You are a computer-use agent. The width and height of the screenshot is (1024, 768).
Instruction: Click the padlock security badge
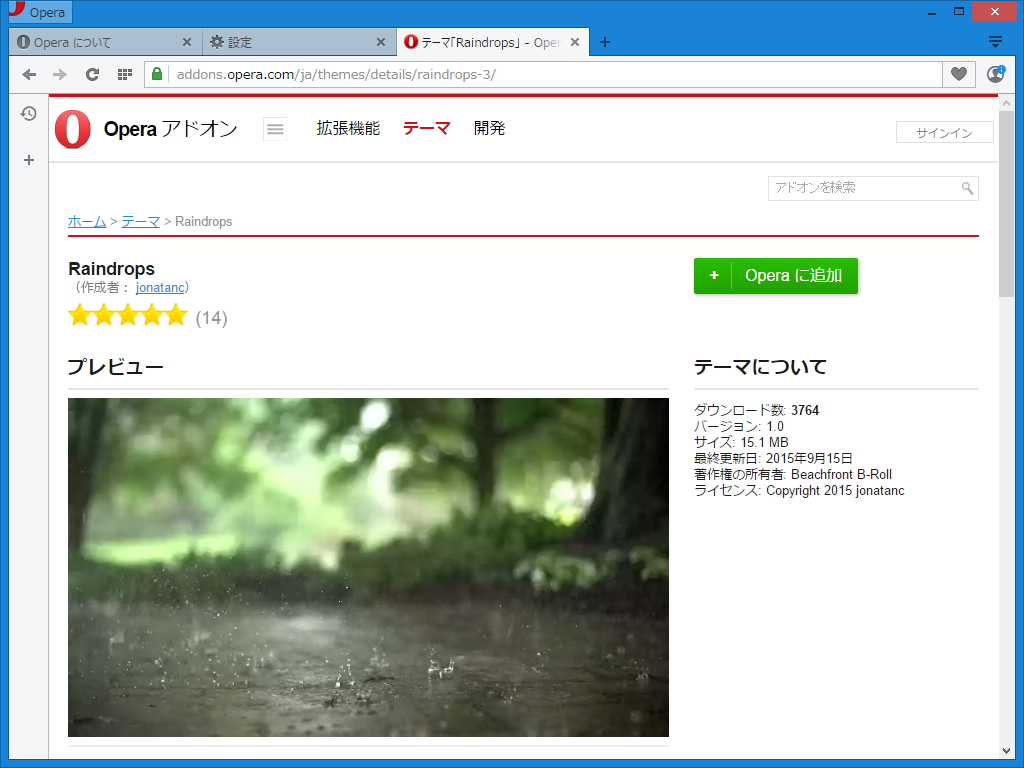[156, 74]
